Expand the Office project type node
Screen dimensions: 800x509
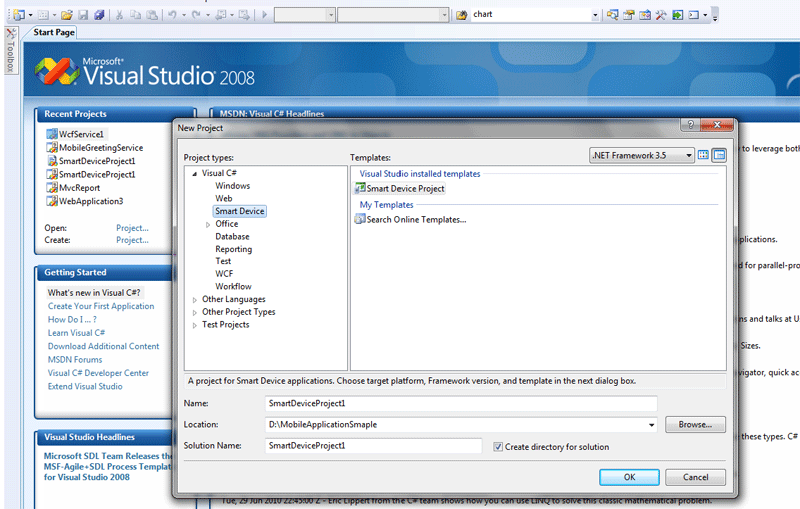208,224
